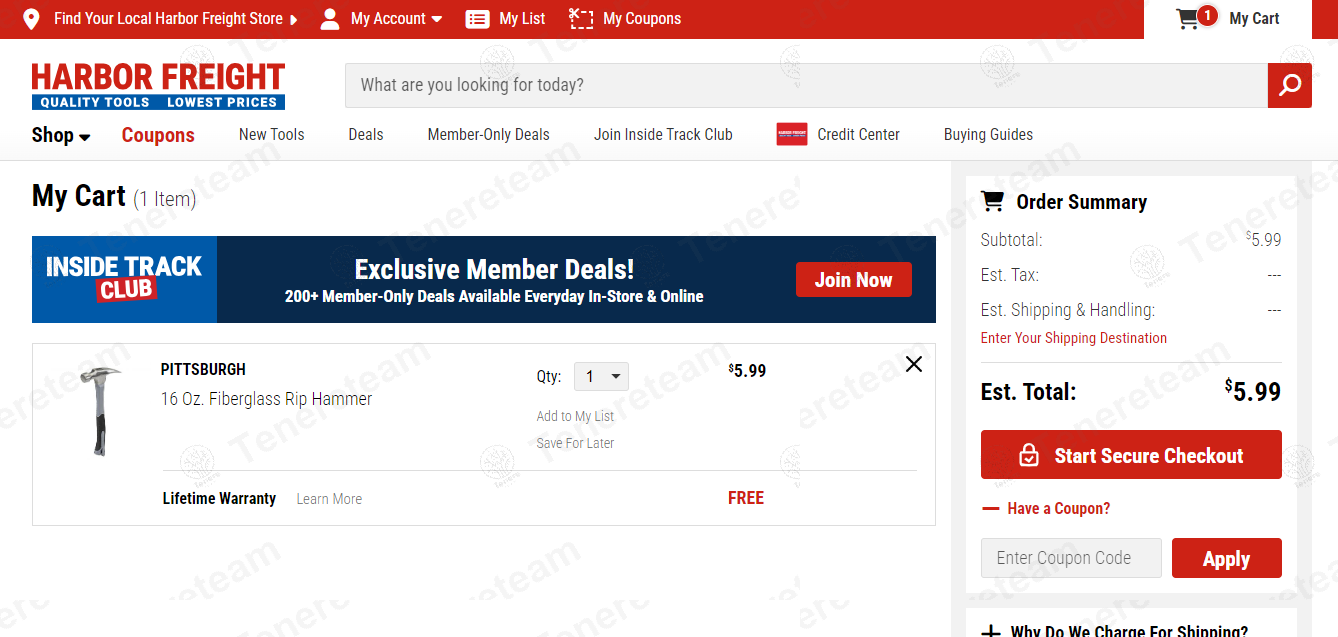Click the Enter Coupon Code field
The width and height of the screenshot is (1338, 637).
(x=1071, y=558)
